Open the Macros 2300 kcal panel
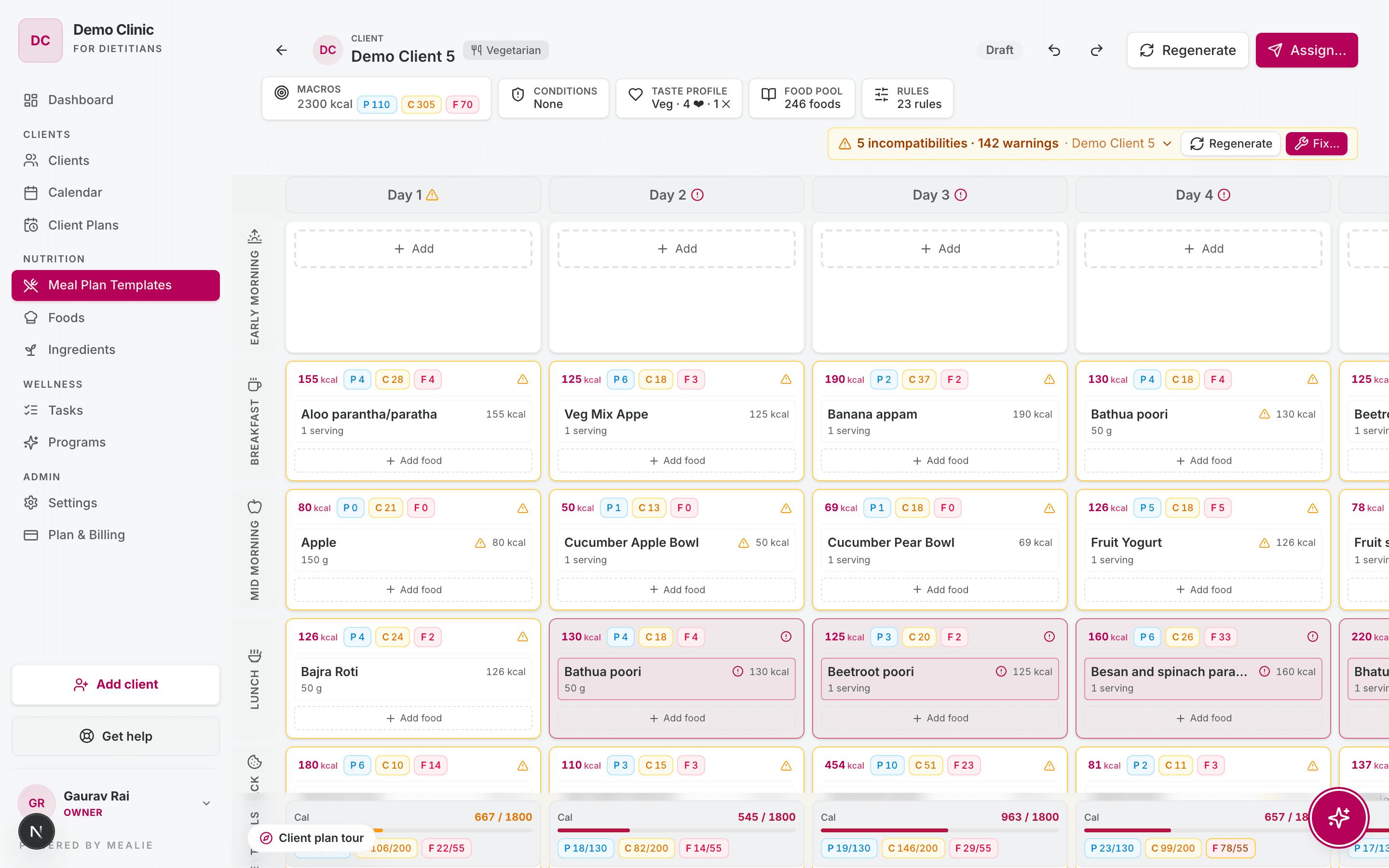The image size is (1389, 868). [377, 98]
